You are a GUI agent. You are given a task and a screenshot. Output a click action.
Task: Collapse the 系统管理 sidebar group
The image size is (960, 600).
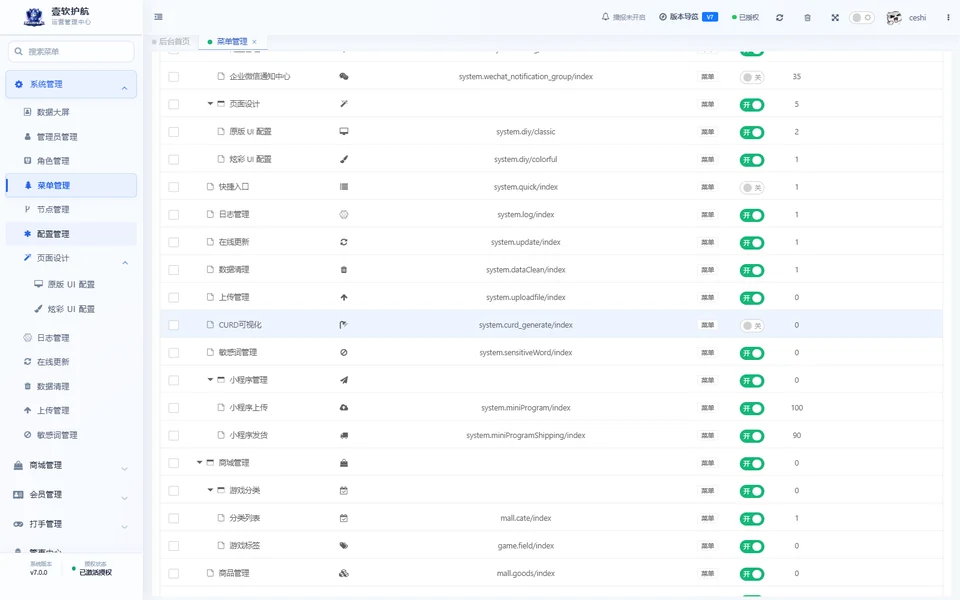(x=71, y=84)
